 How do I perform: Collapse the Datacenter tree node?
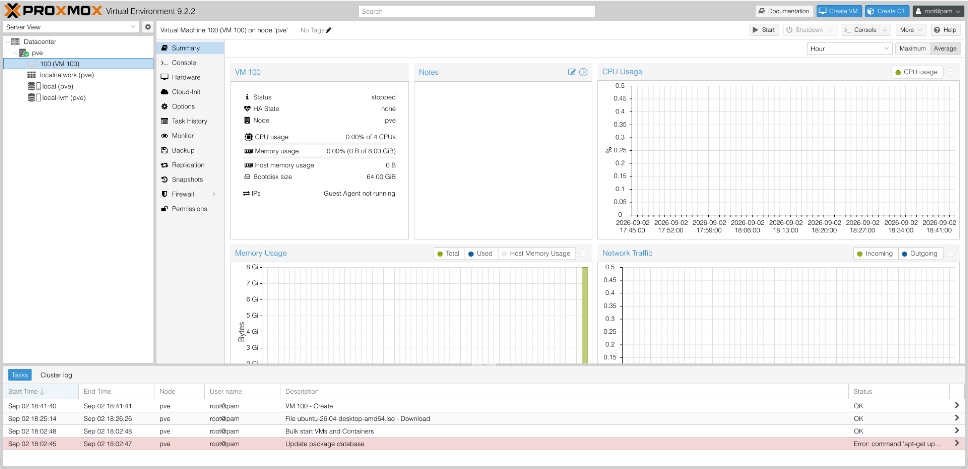7,41
